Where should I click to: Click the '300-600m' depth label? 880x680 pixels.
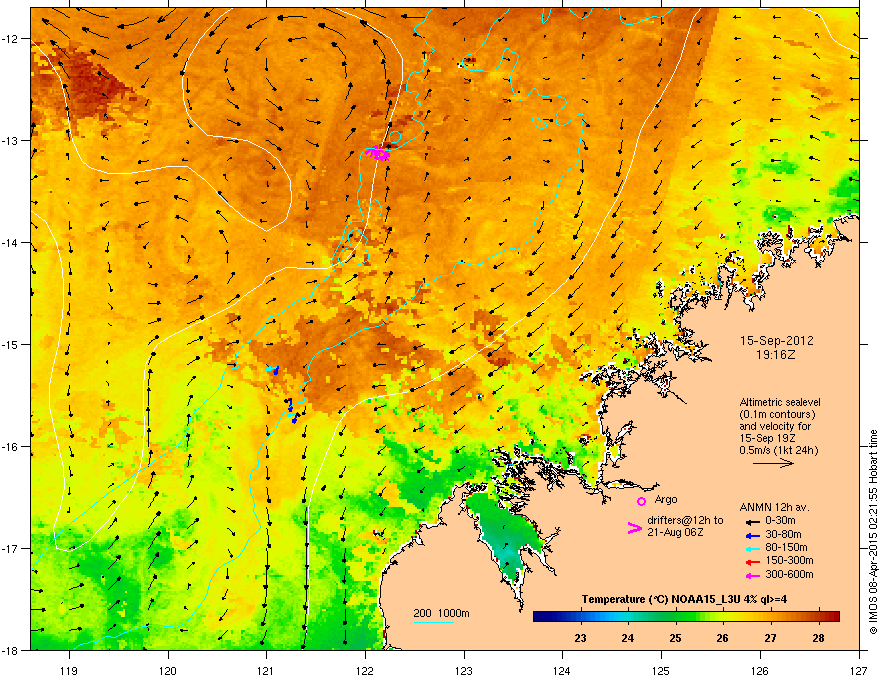pyautogui.click(x=789, y=575)
